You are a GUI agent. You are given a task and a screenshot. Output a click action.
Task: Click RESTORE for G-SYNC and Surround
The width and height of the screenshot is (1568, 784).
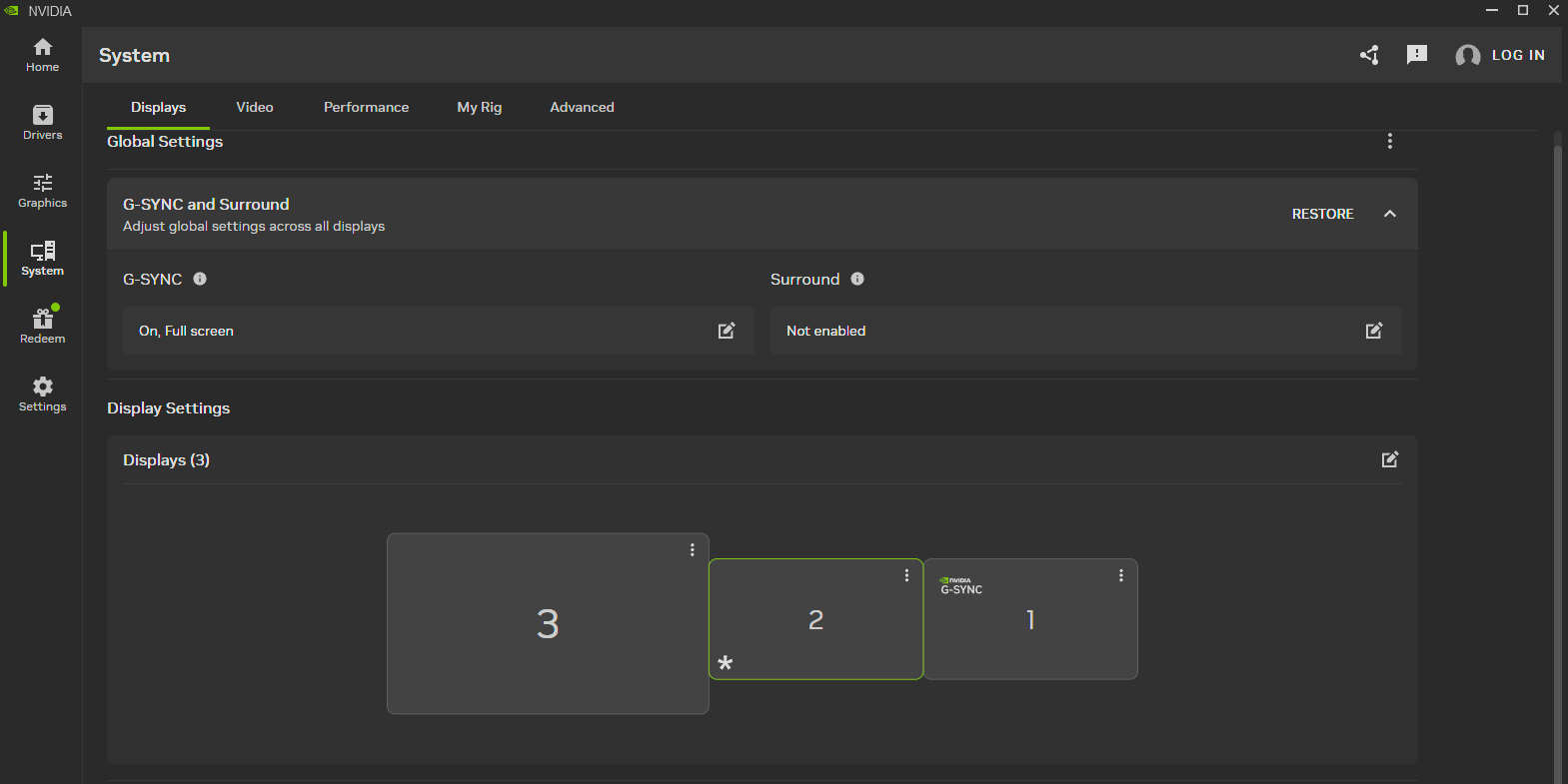tap(1322, 214)
